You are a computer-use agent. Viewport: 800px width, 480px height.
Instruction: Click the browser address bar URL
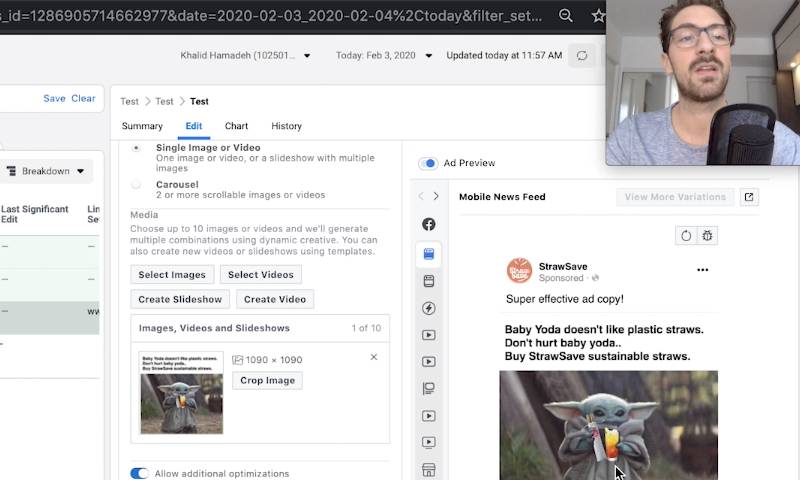point(272,16)
